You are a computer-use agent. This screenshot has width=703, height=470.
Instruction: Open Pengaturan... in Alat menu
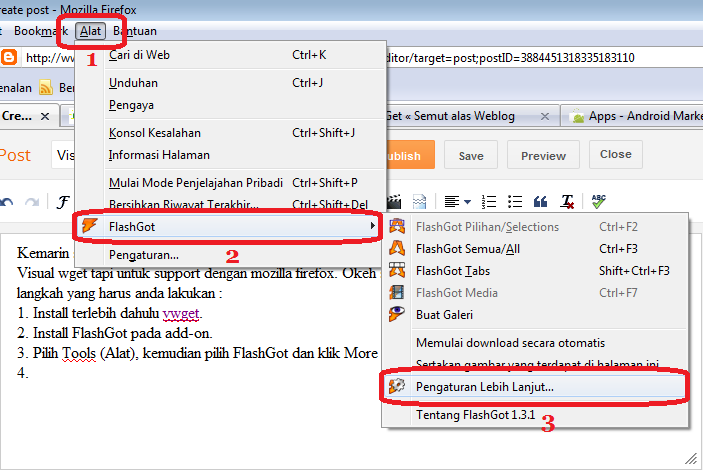pos(143,255)
